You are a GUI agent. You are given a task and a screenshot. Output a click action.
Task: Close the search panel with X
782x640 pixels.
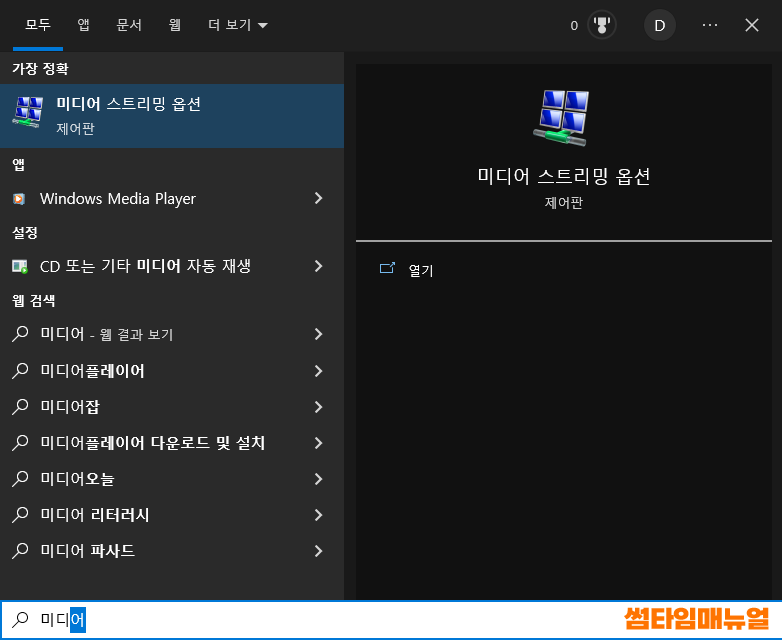point(752,25)
